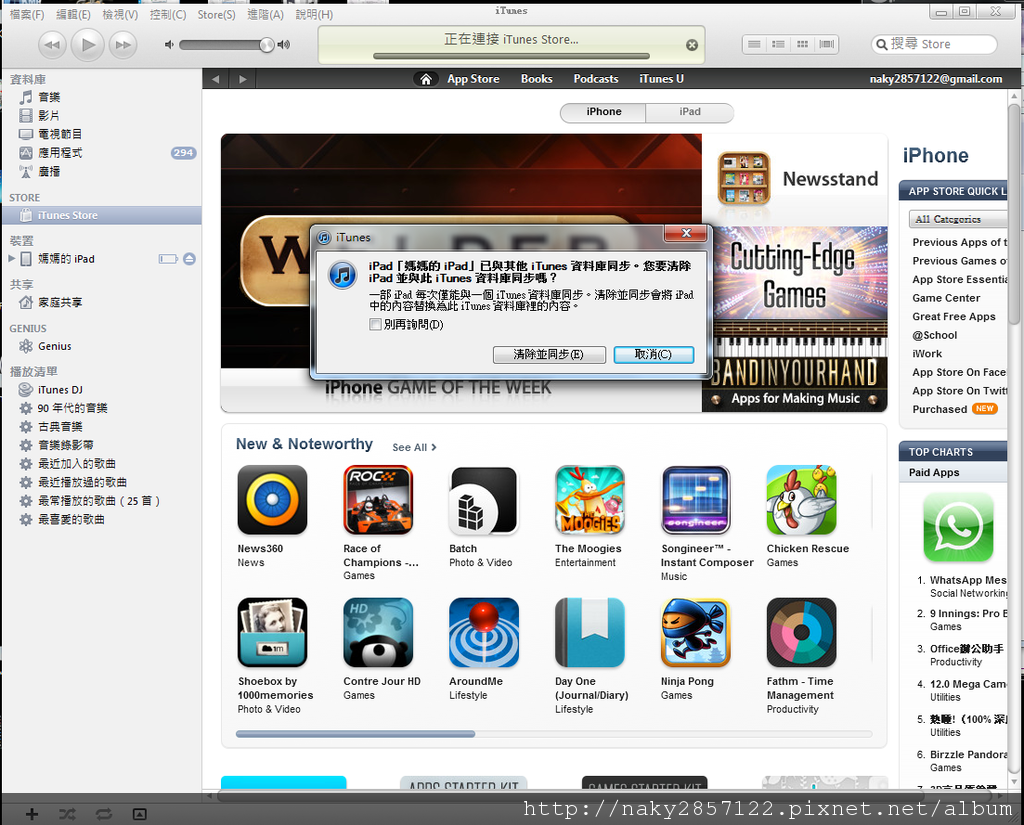Image resolution: width=1024 pixels, height=825 pixels.
Task: Adjust the volume slider knob
Action: pyautogui.click(x=266, y=44)
